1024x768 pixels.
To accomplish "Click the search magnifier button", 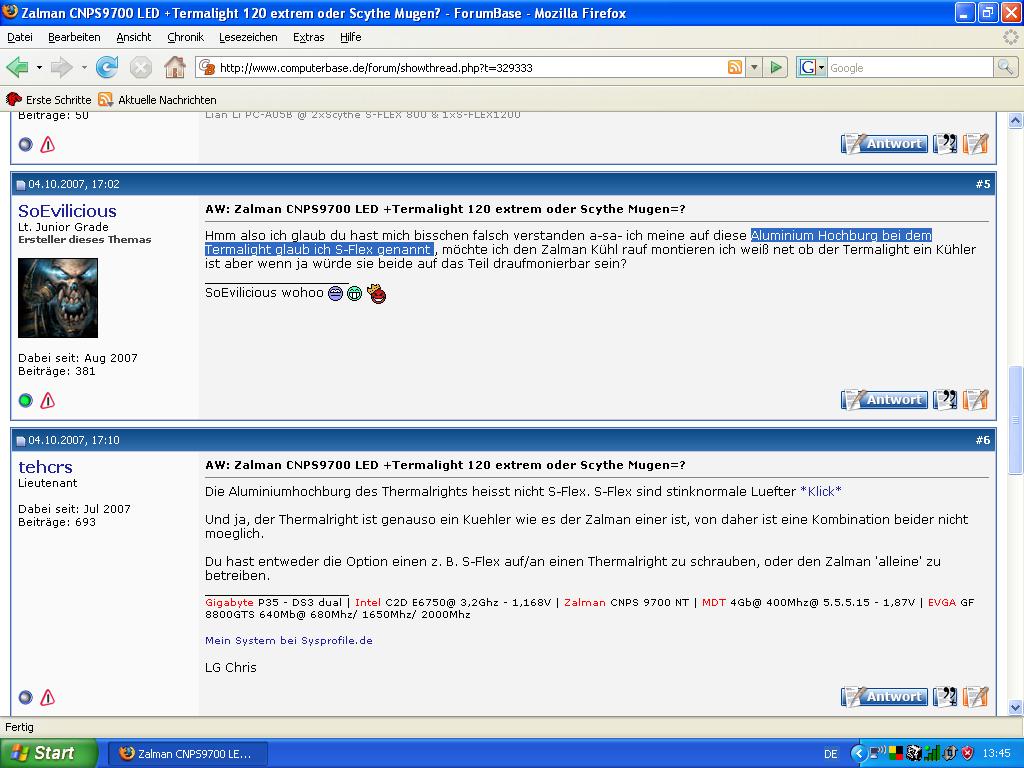I will coord(1004,67).
